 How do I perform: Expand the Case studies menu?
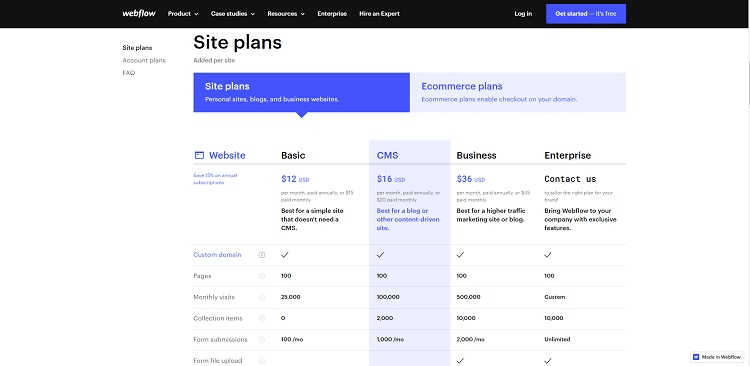pos(232,14)
